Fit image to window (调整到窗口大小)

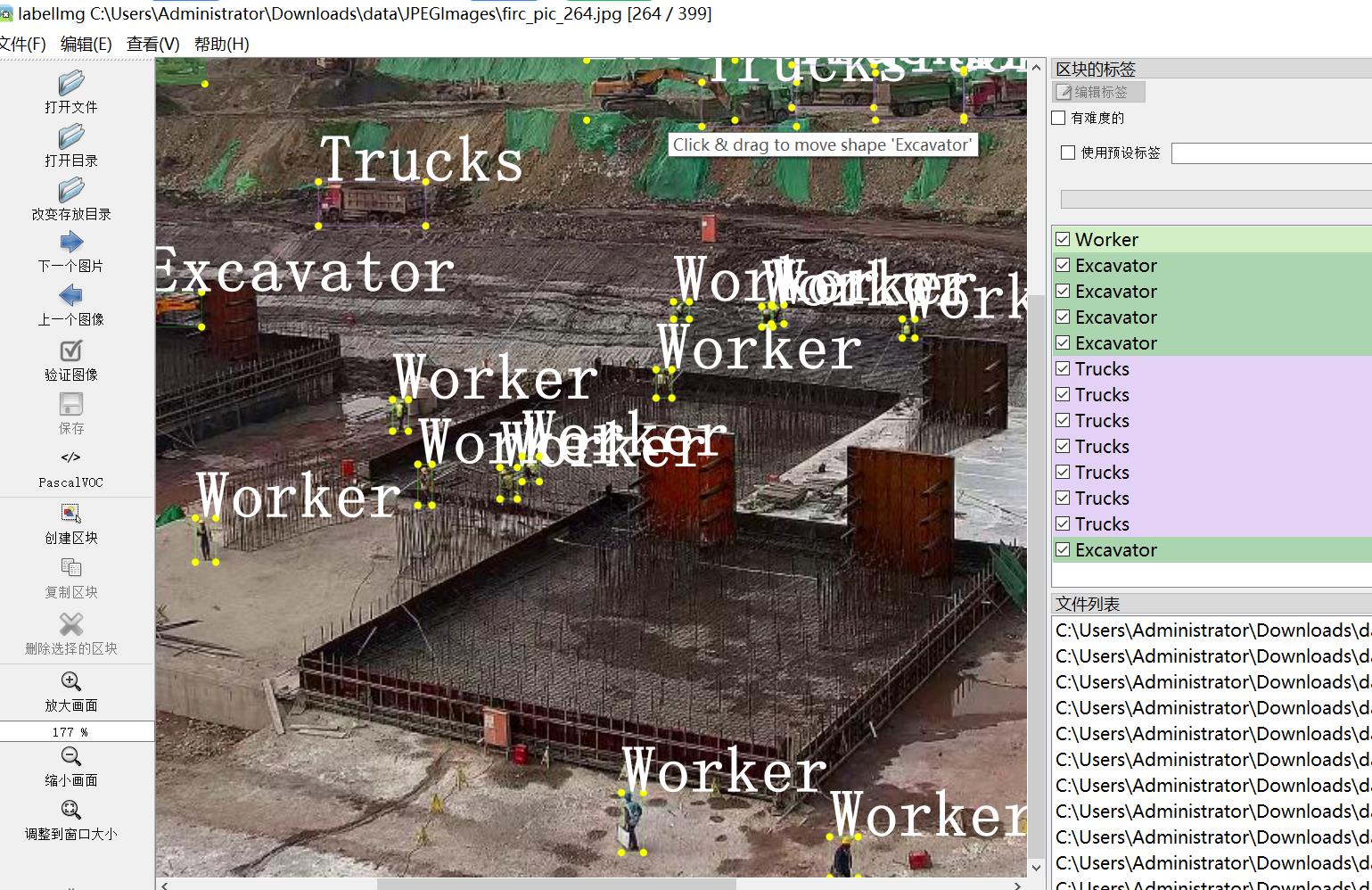[x=71, y=811]
